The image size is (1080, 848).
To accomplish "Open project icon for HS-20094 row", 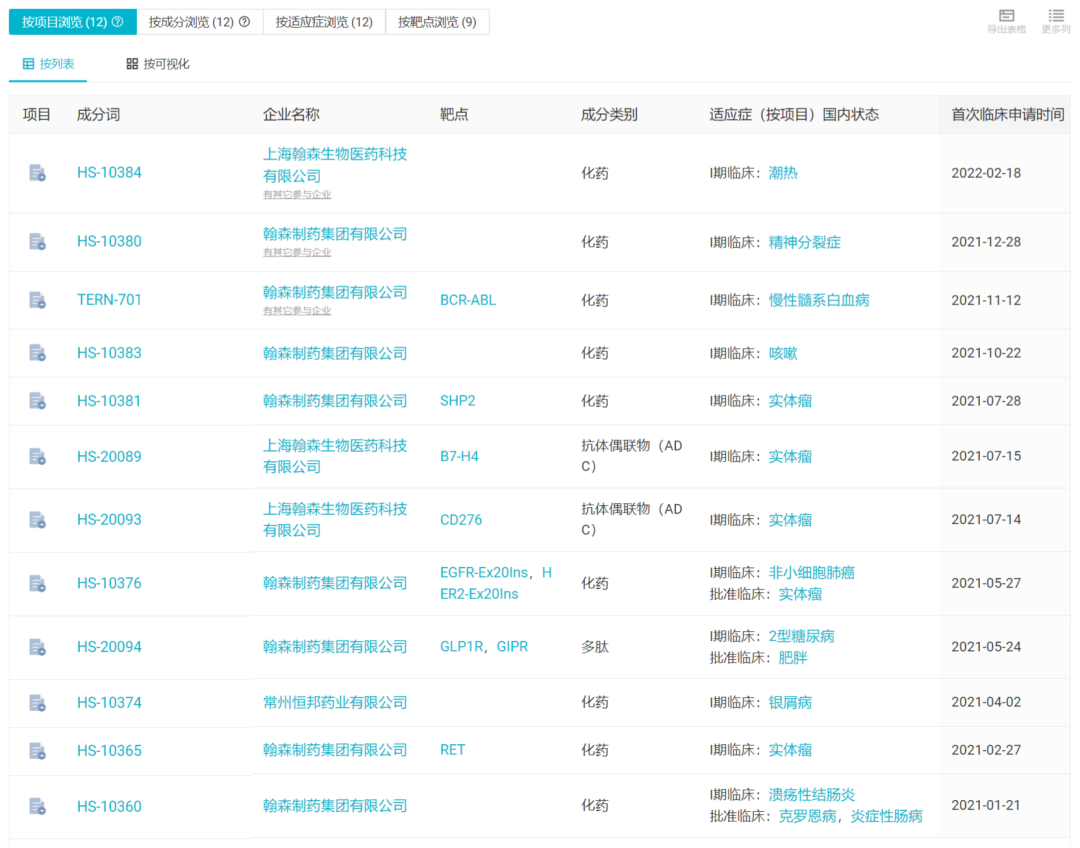I will tap(37, 647).
